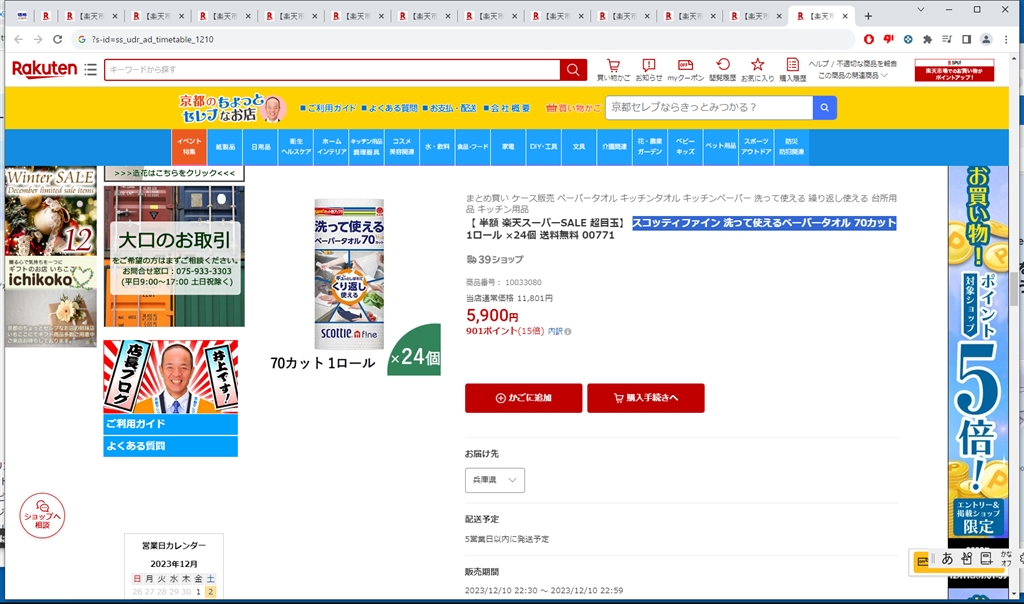Select the 衛生ヘルスケア category tab
This screenshot has height=604, width=1024.
click(x=296, y=146)
